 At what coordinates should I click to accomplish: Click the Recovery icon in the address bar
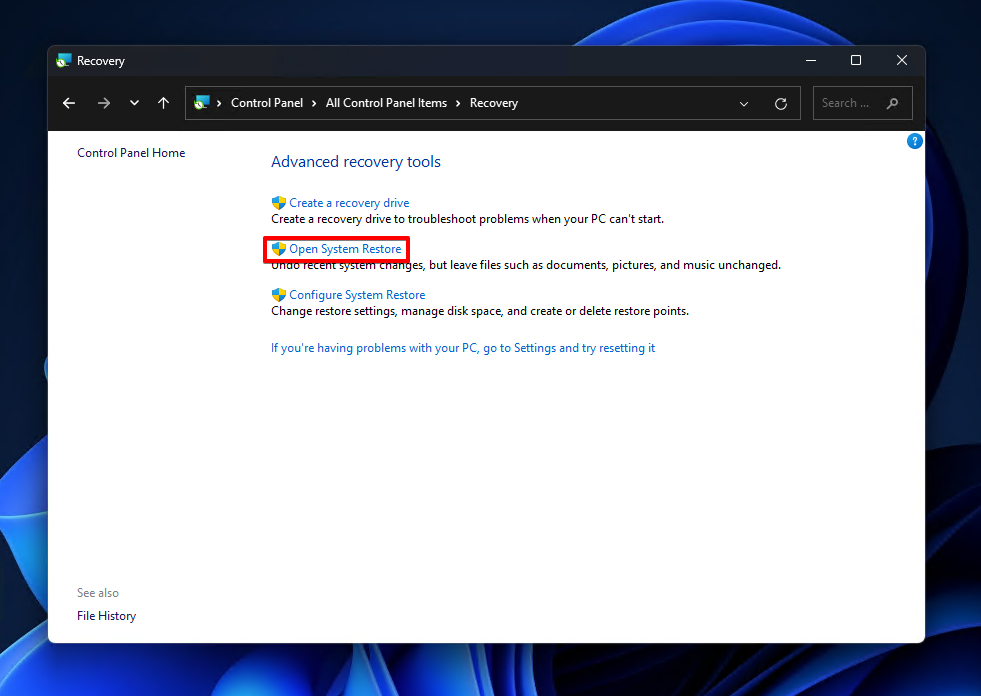(204, 102)
